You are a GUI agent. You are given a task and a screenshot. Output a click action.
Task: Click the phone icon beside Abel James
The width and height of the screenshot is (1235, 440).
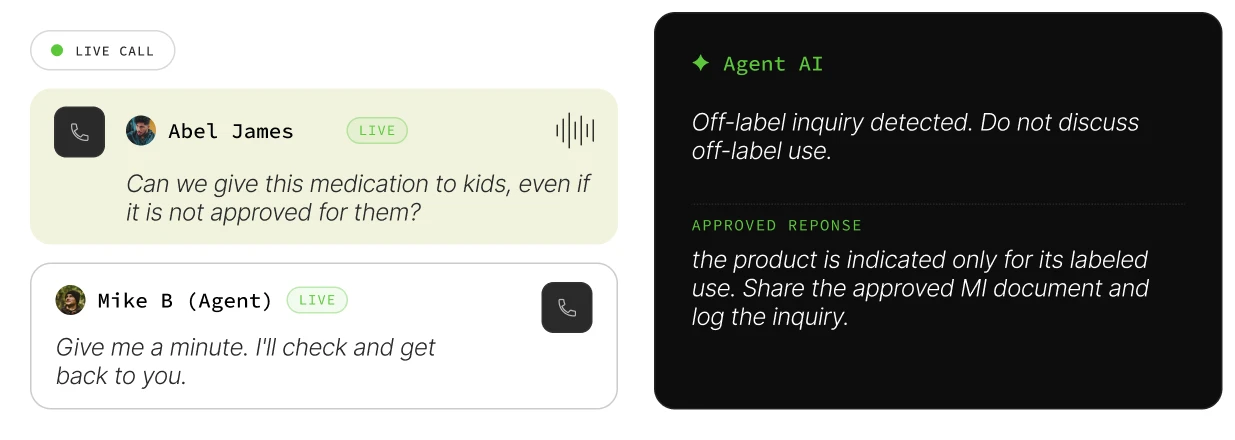pyautogui.click(x=79, y=132)
